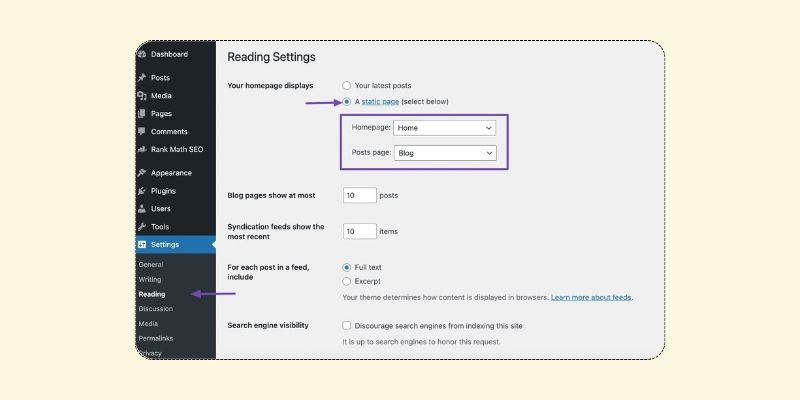Click the 'Search engine visibility' label
This screenshot has width=800, height=400.
[268, 326]
